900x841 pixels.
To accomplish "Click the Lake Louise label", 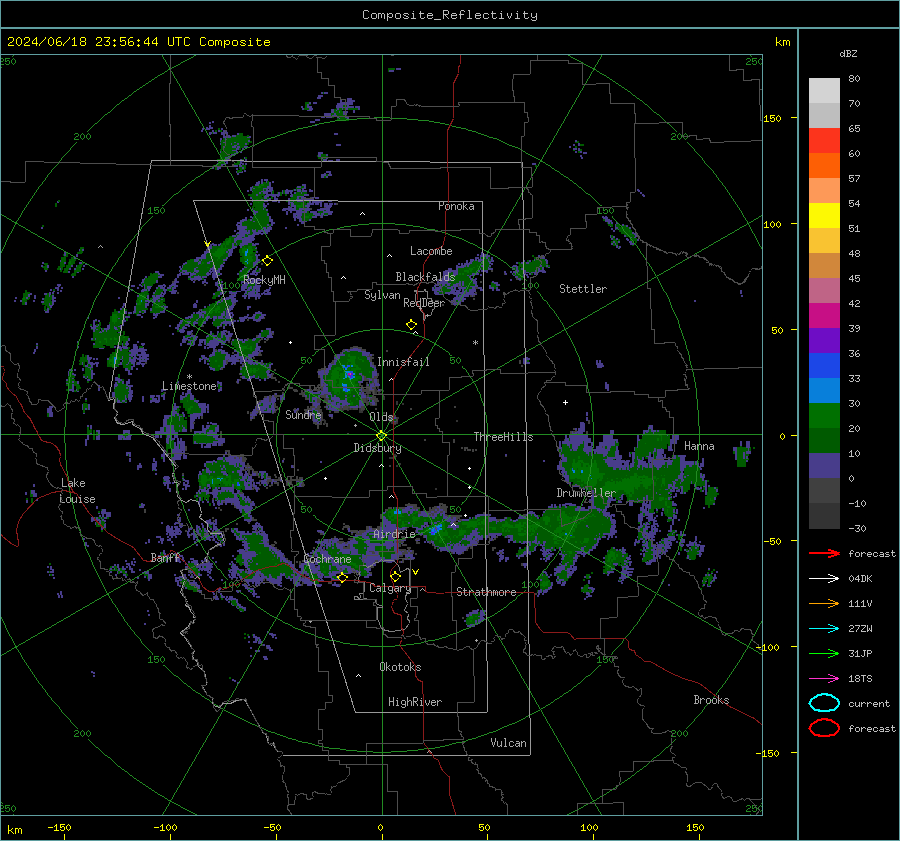I will click(77, 491).
